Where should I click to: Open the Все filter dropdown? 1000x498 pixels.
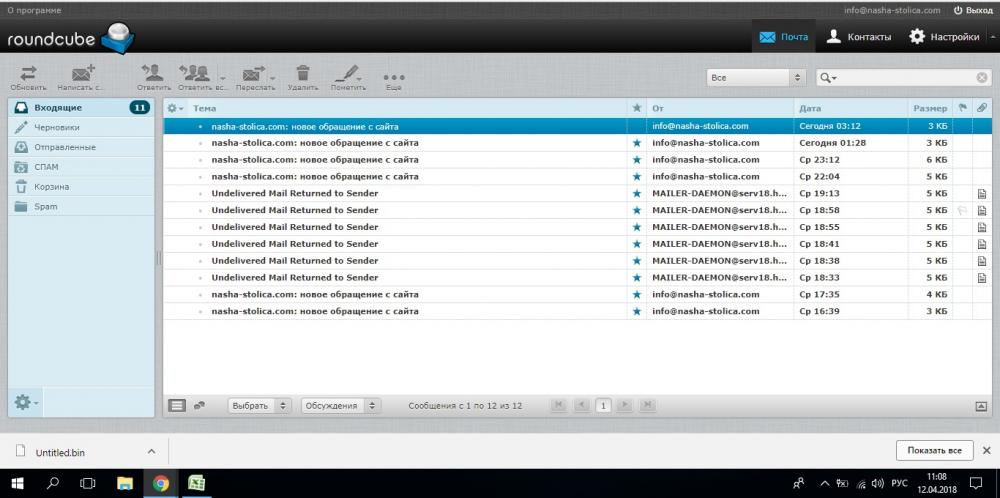pos(755,77)
